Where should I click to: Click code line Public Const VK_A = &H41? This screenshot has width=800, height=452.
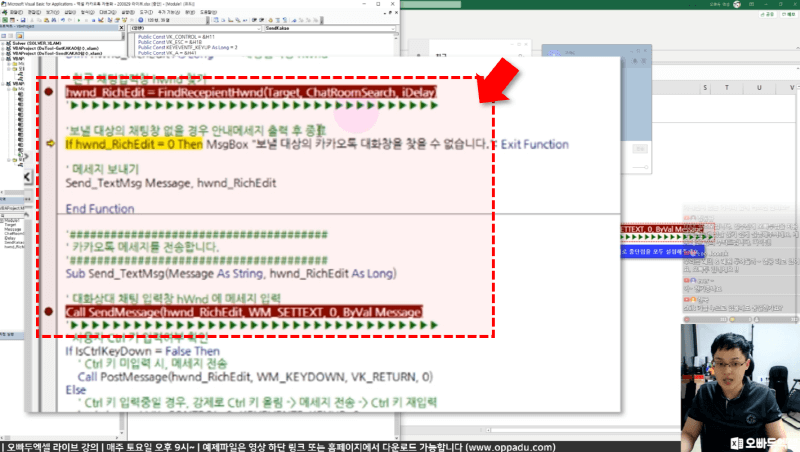tap(167, 53)
